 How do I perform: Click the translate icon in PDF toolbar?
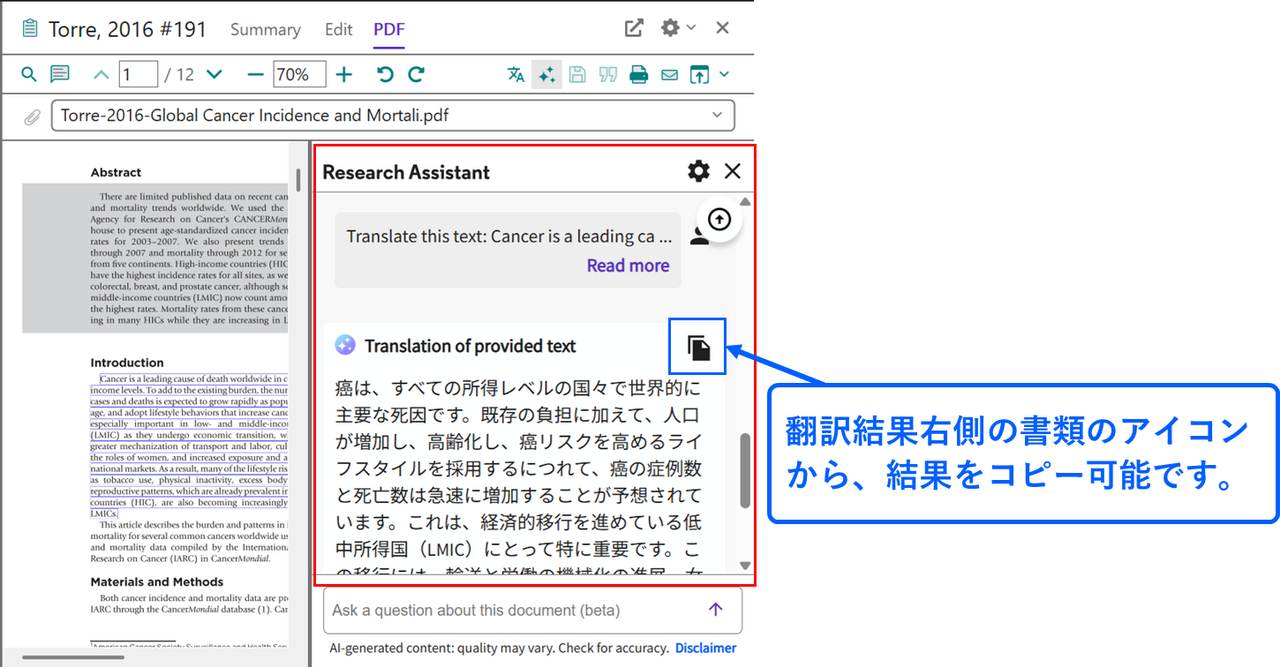516,75
